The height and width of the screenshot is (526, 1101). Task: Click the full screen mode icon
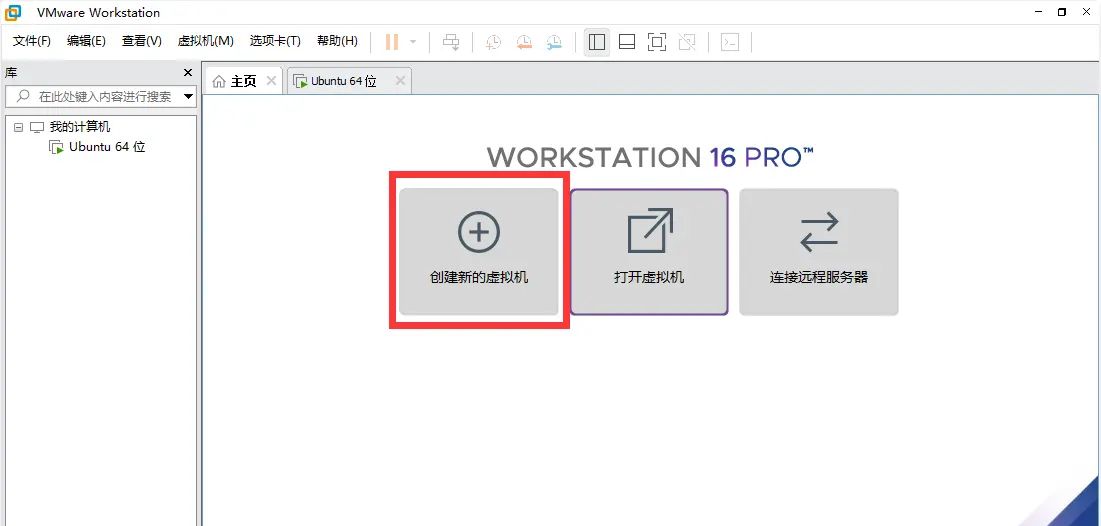(657, 42)
